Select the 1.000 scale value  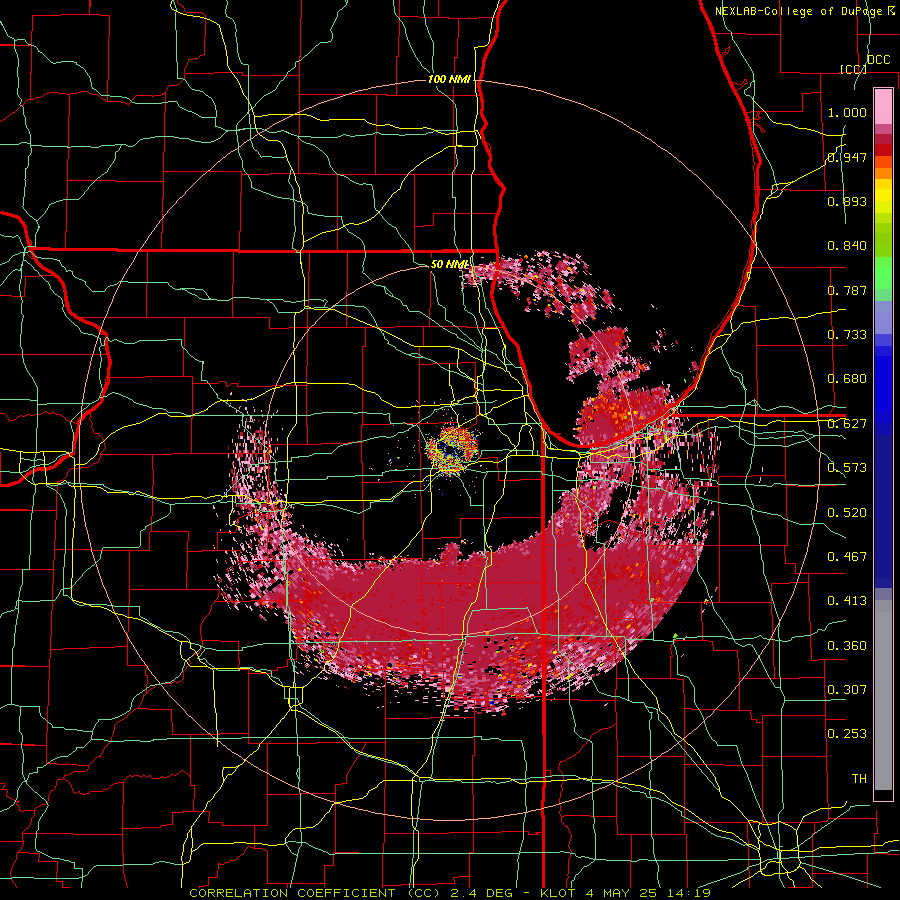click(x=847, y=112)
